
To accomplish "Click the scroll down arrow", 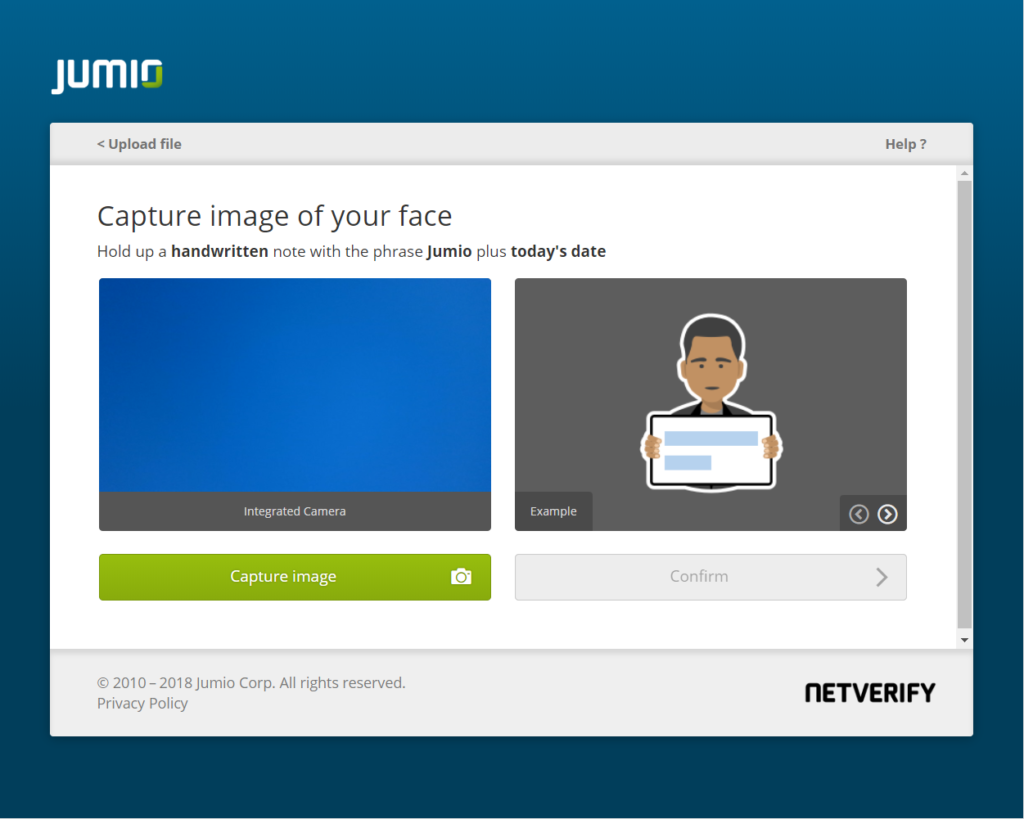I will coord(964,640).
